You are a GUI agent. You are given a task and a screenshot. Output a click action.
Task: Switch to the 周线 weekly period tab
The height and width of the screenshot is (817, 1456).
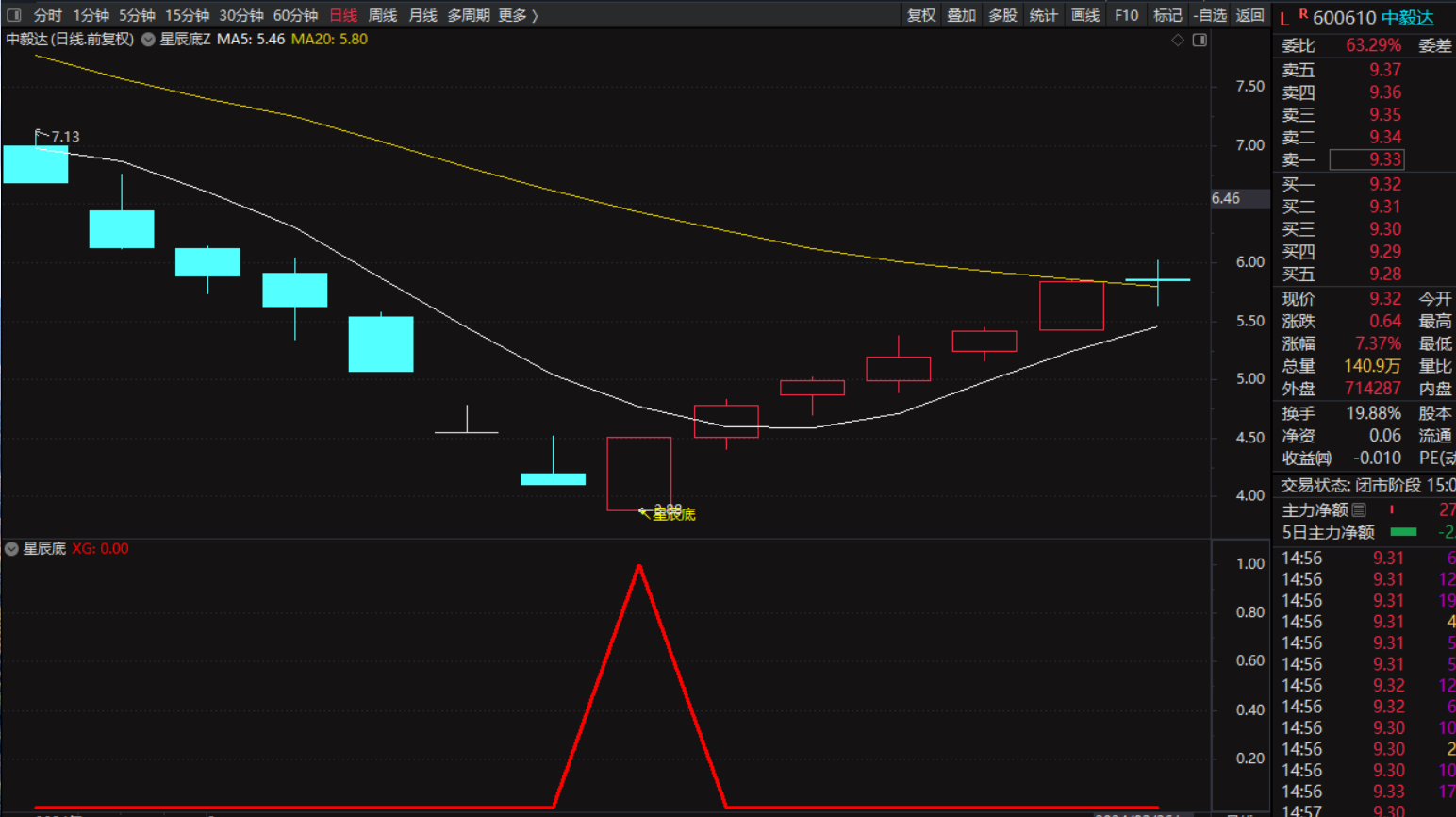tap(382, 15)
